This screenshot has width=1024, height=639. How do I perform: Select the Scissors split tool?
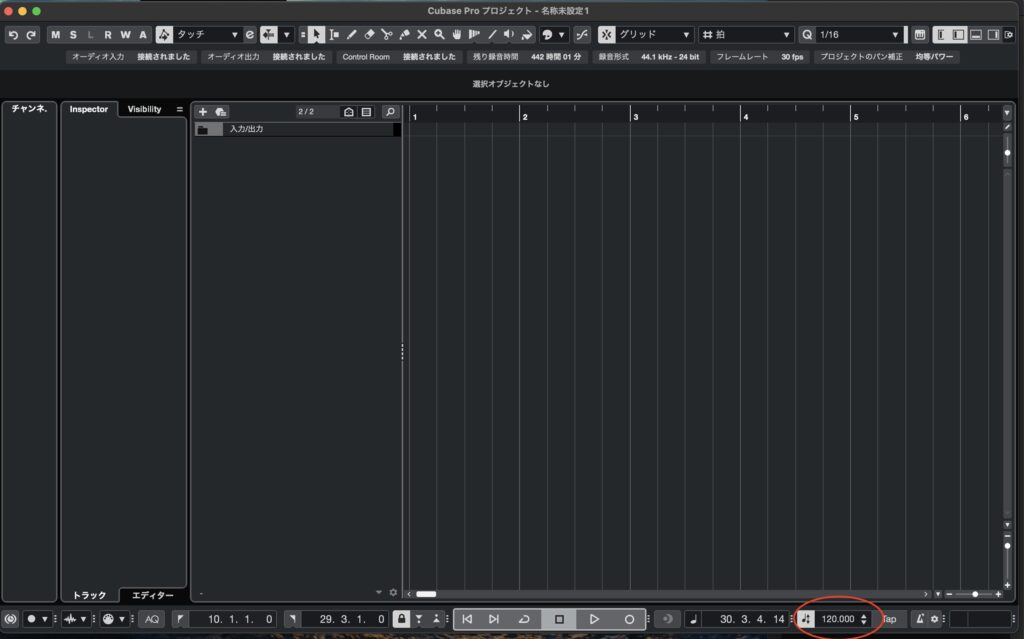pos(386,34)
